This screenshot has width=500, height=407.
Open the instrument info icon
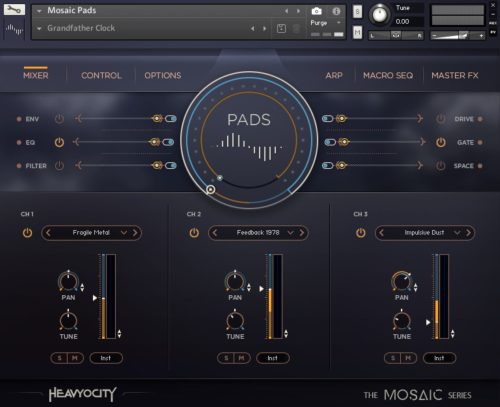[x=336, y=11]
